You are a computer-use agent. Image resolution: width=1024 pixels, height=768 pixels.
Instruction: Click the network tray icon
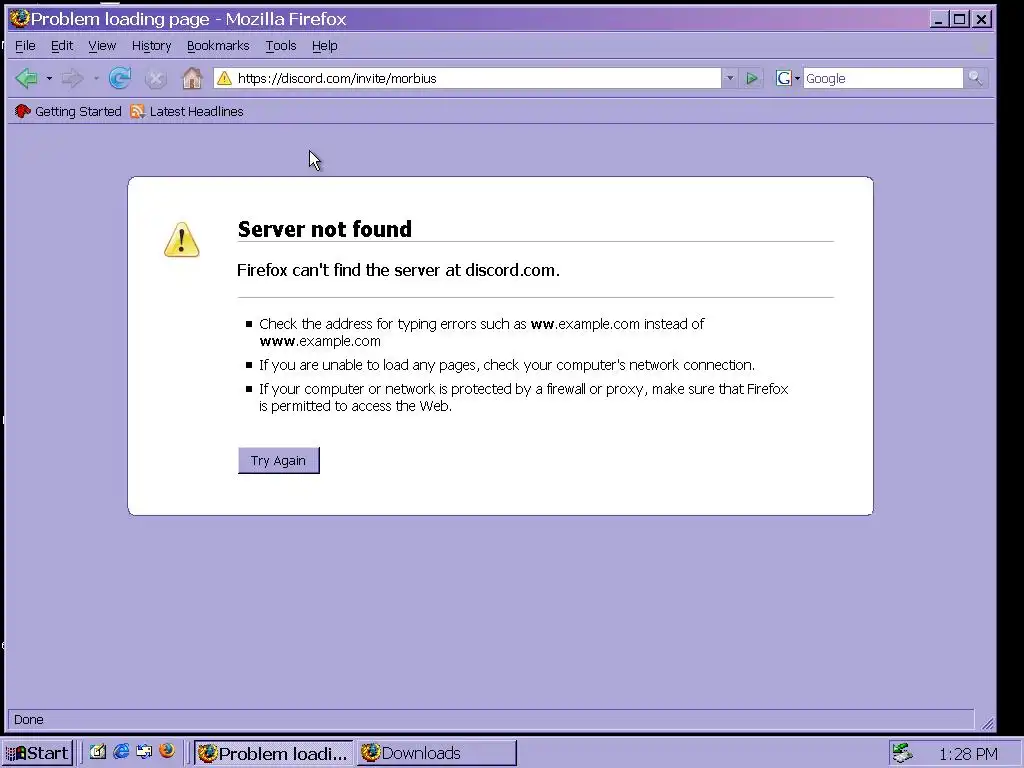903,753
